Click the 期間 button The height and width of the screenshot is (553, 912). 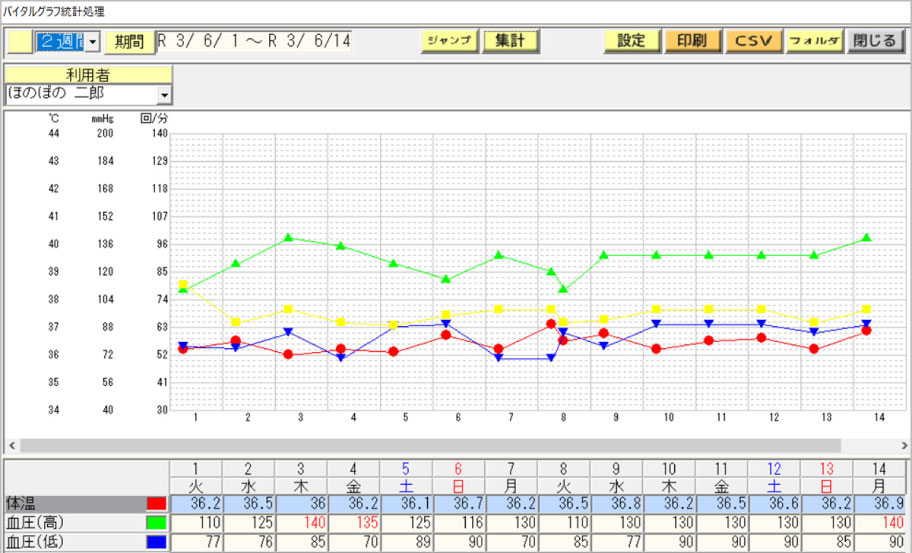point(129,41)
